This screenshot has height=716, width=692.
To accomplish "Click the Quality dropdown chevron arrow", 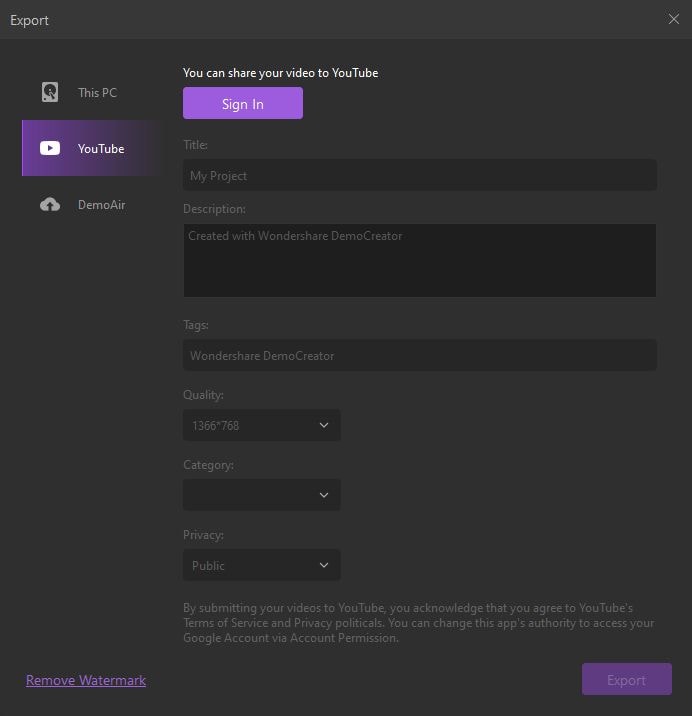I will coord(324,425).
